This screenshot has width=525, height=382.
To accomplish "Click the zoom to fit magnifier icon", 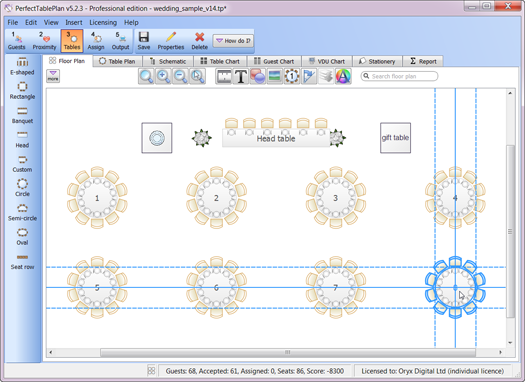I will click(146, 76).
